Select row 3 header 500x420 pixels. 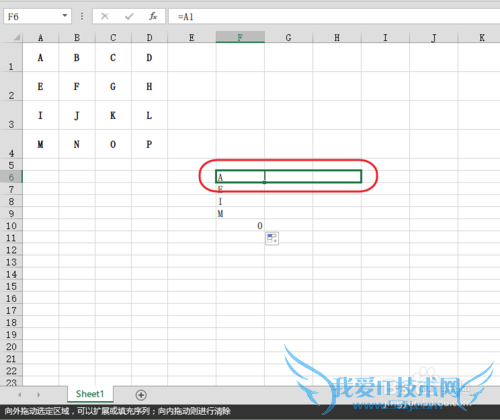point(11,115)
